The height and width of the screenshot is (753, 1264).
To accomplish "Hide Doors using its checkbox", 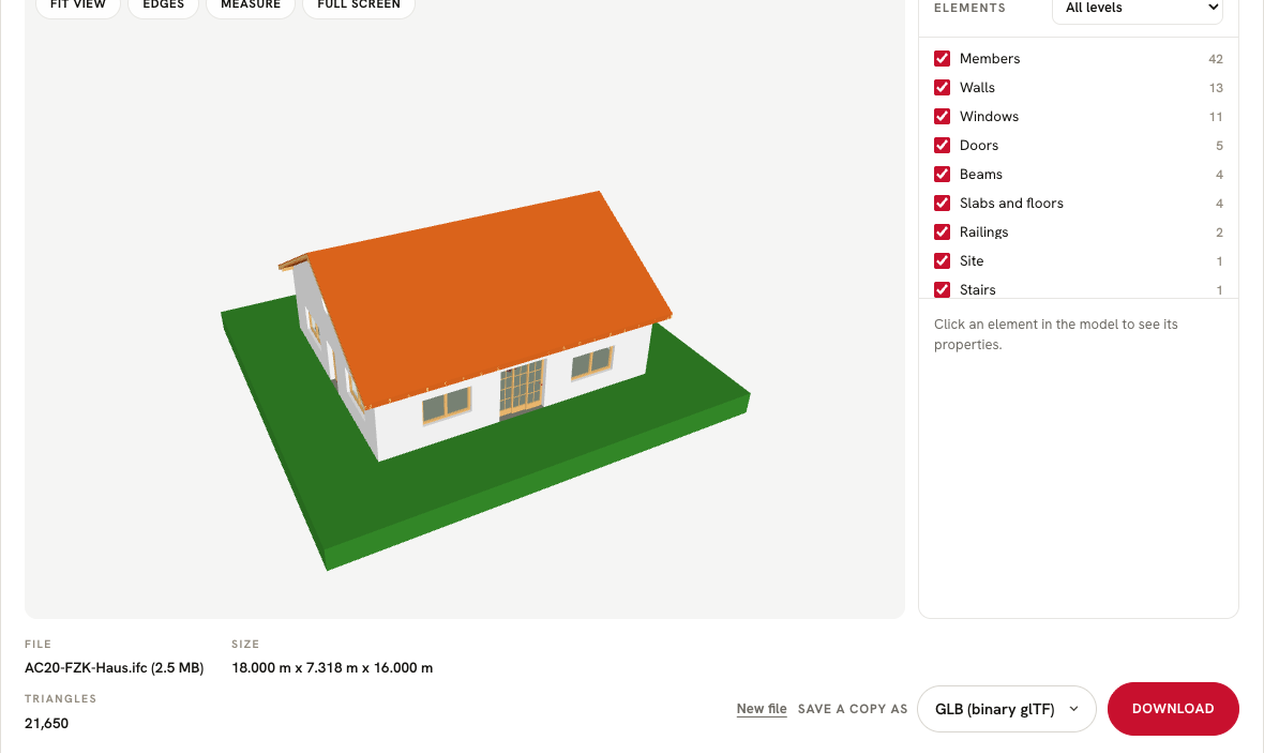I will point(942,146).
